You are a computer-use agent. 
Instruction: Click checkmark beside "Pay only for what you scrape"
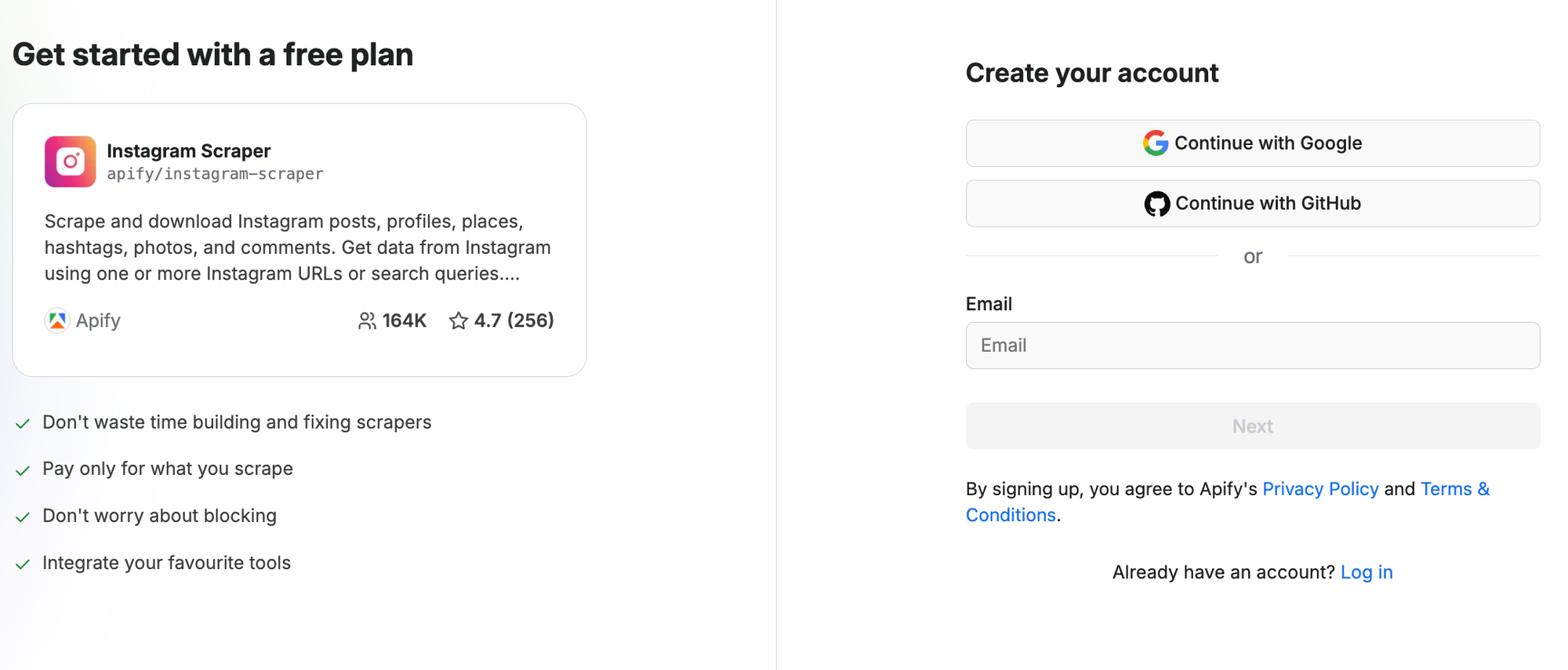tap(23, 470)
